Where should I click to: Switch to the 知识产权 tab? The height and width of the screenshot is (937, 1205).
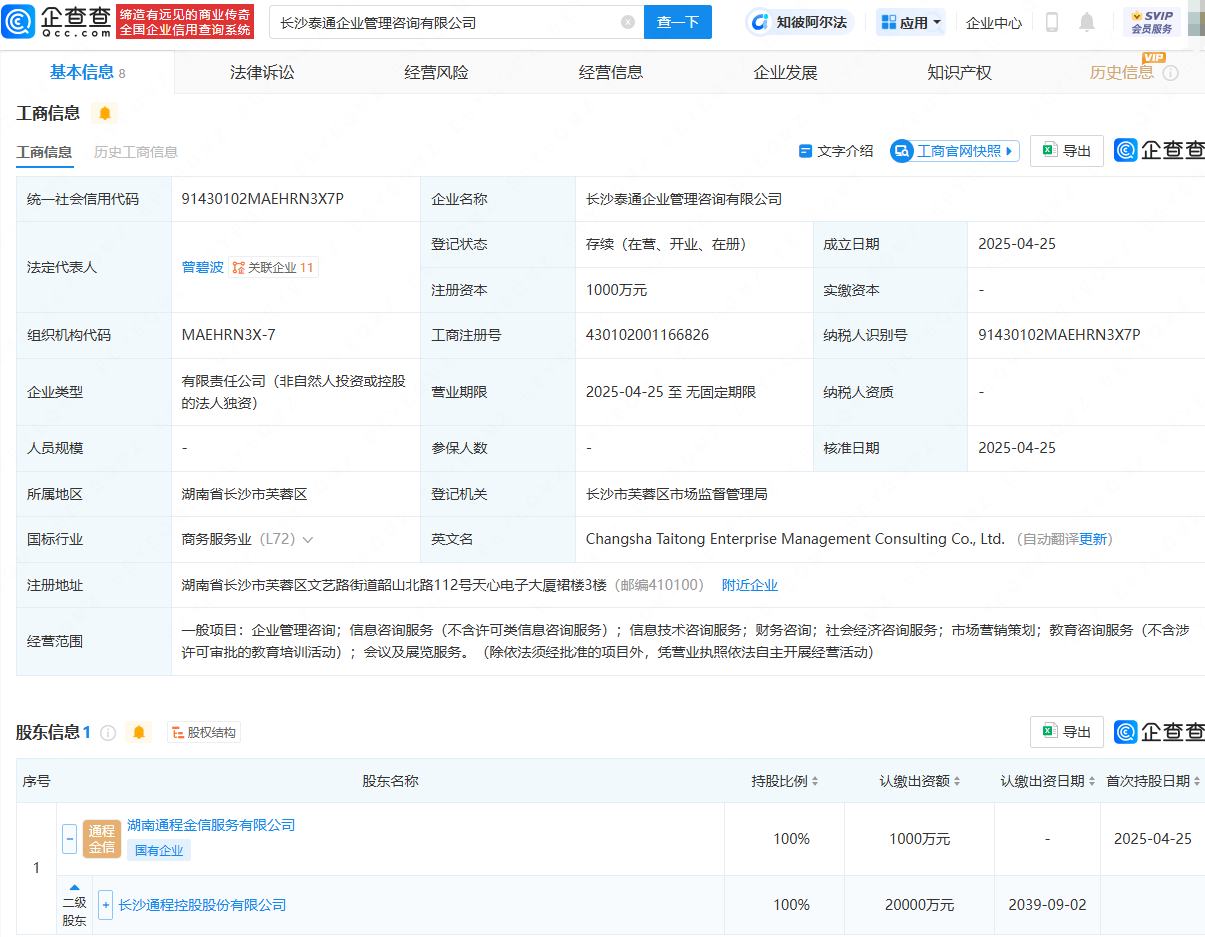(x=959, y=72)
